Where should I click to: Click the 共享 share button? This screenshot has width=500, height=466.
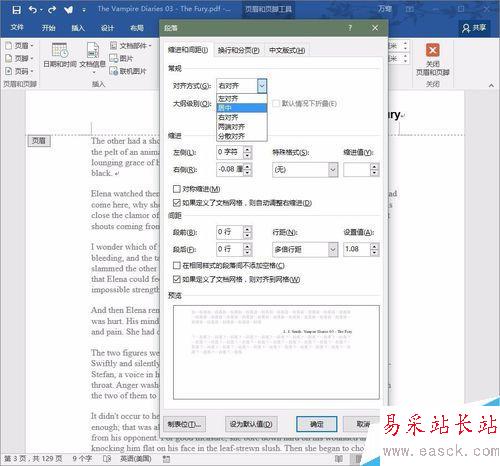(x=474, y=28)
